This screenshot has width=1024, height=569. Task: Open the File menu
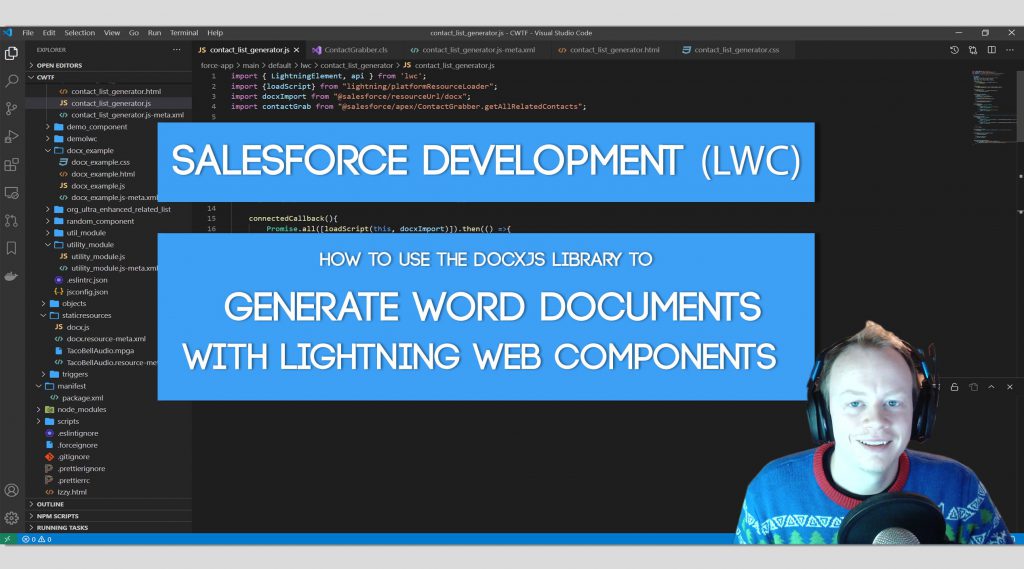[28, 33]
